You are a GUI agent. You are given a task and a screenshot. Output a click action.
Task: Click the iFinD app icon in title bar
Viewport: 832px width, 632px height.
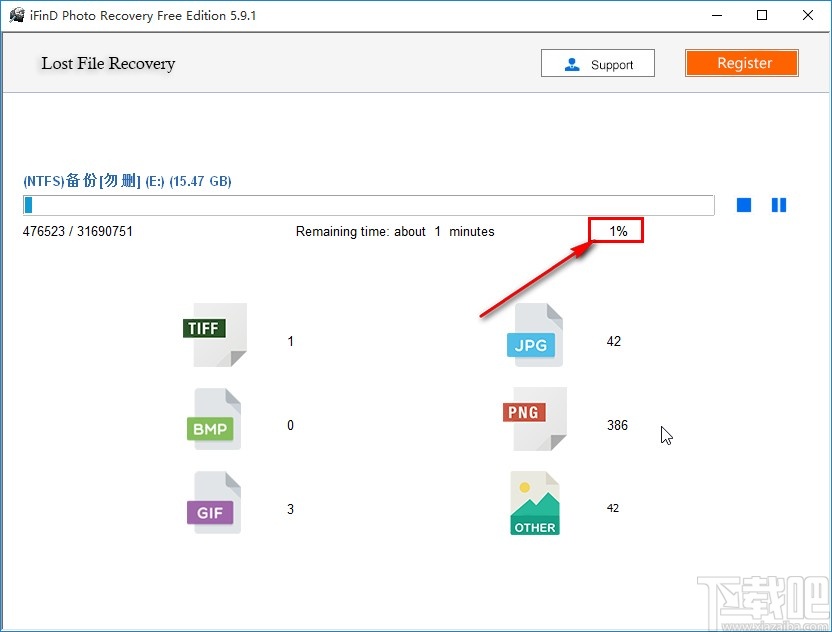coord(17,15)
